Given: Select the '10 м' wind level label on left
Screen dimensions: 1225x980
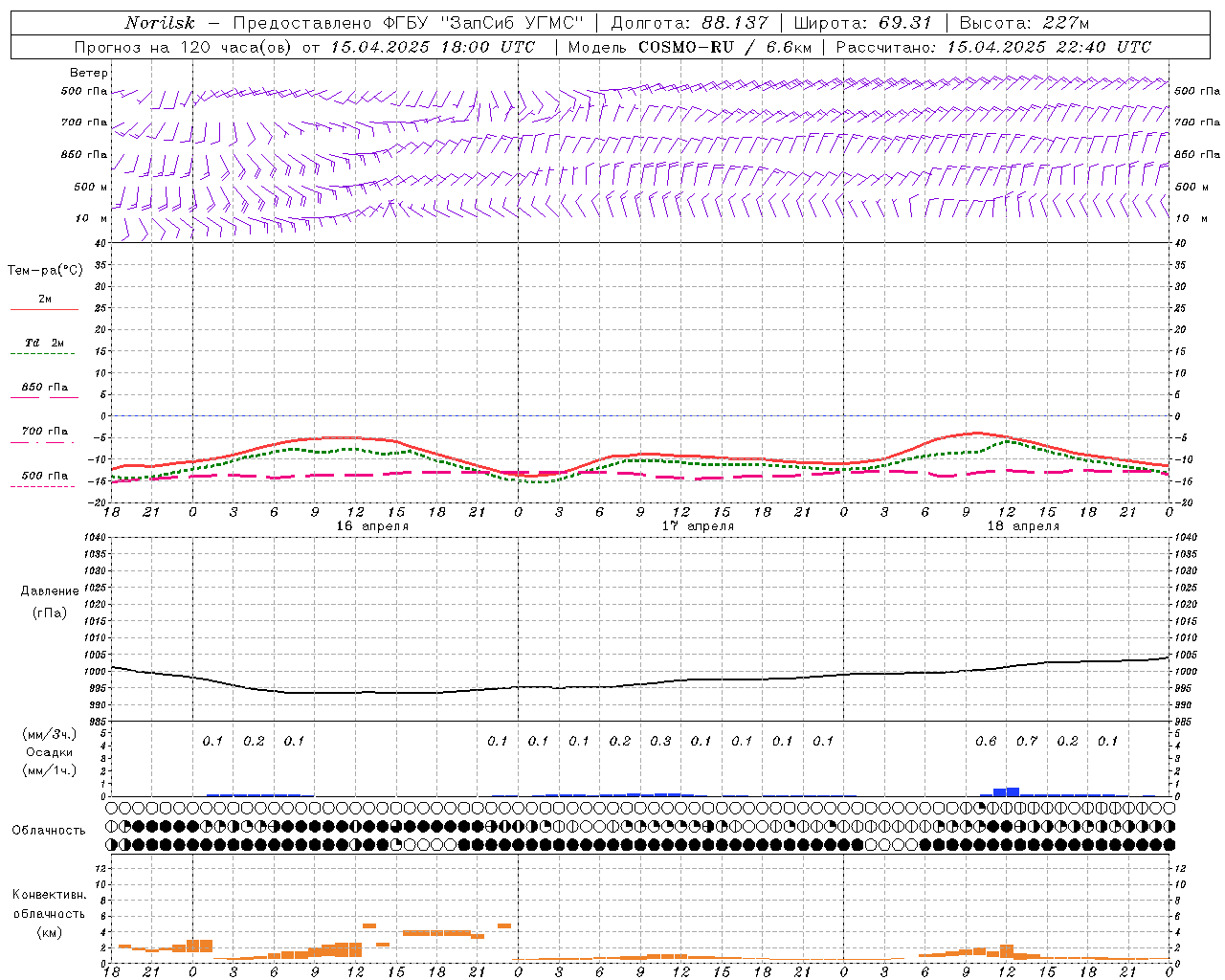Looking at the screenshot, I should click(x=92, y=218).
